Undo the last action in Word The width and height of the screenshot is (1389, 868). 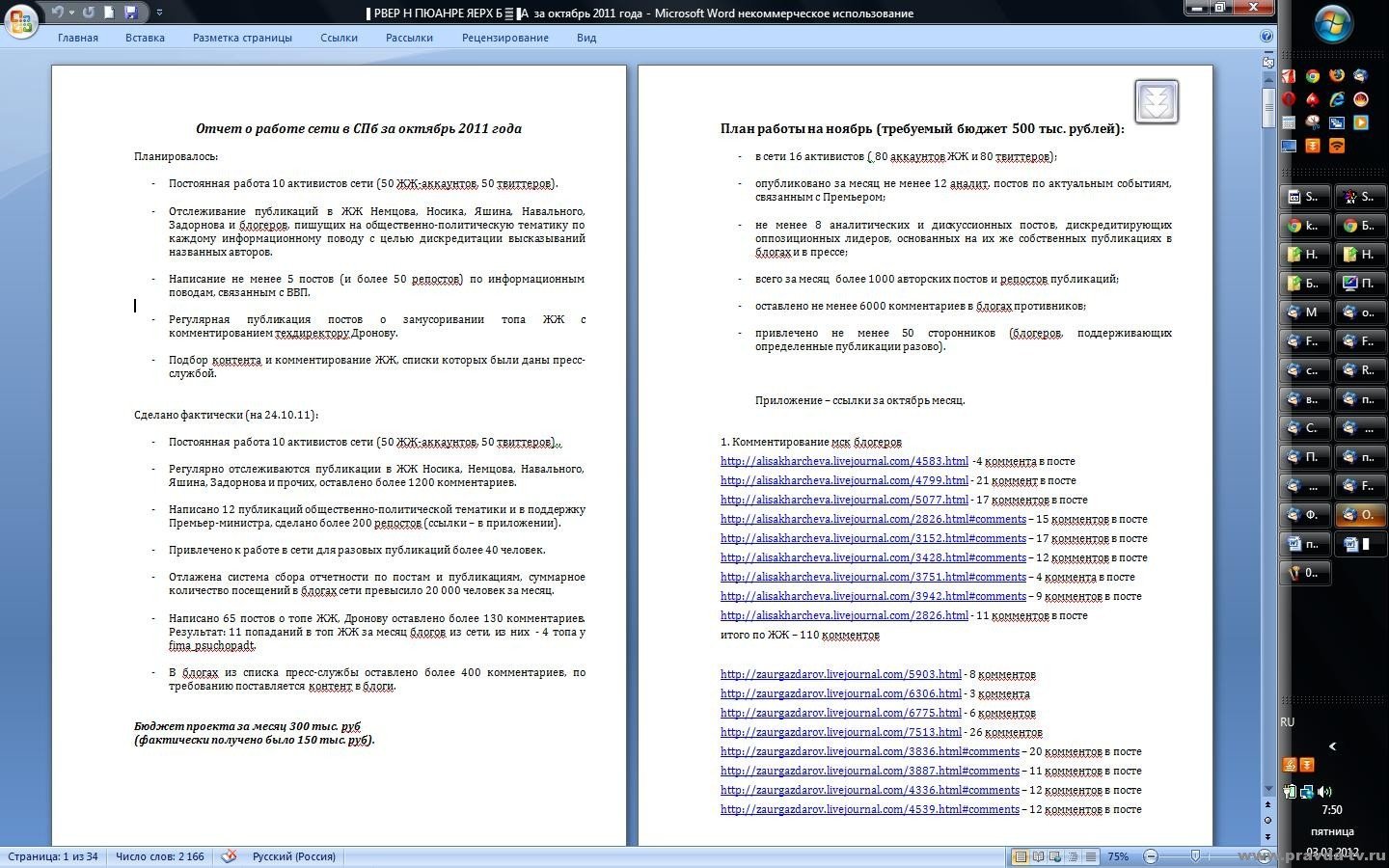click(57, 13)
